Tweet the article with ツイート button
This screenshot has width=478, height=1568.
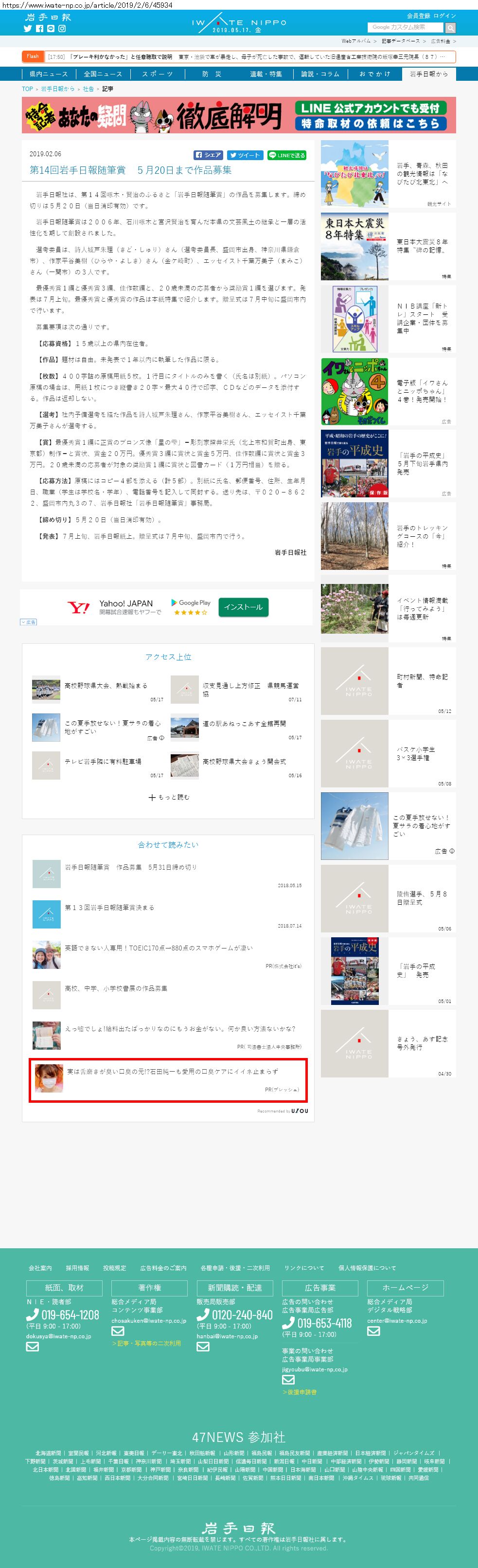tap(245, 155)
